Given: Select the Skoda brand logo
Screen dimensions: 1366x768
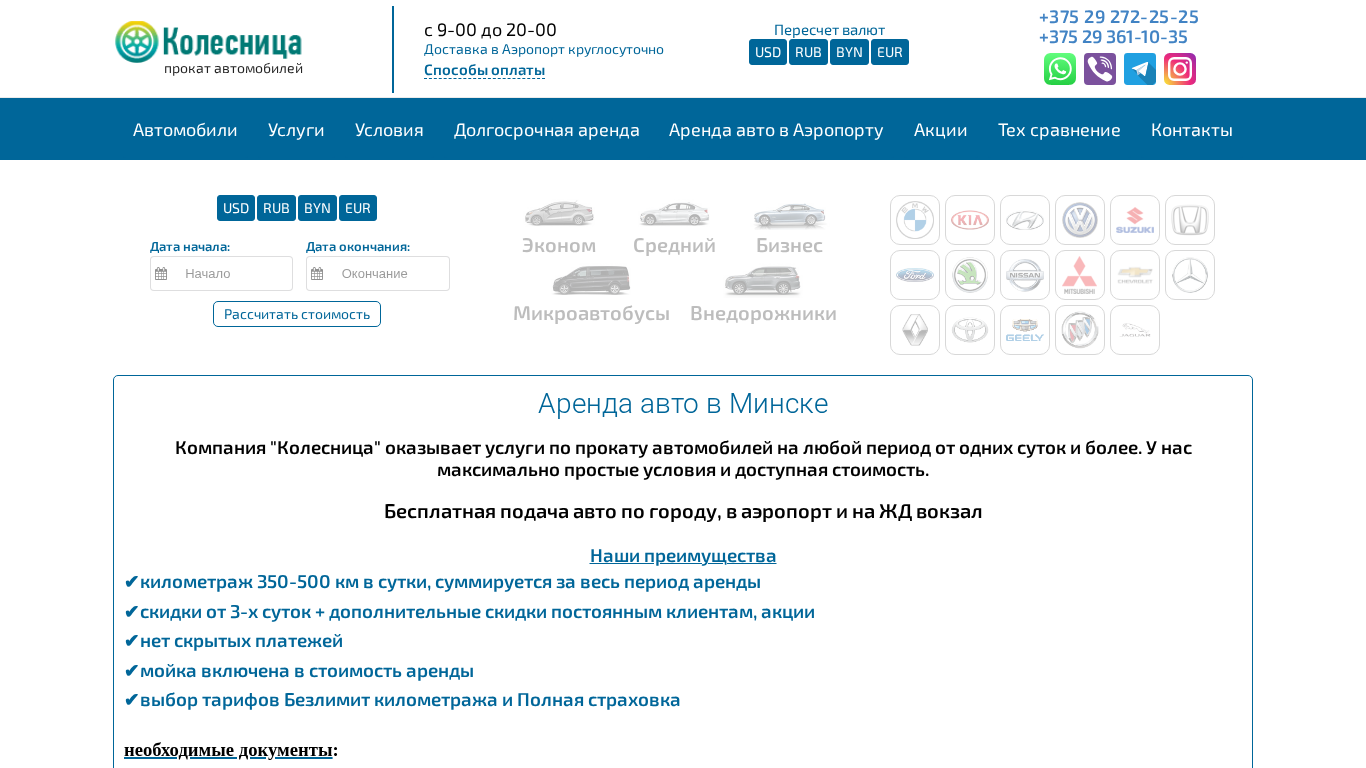Looking at the screenshot, I should pos(970,275).
